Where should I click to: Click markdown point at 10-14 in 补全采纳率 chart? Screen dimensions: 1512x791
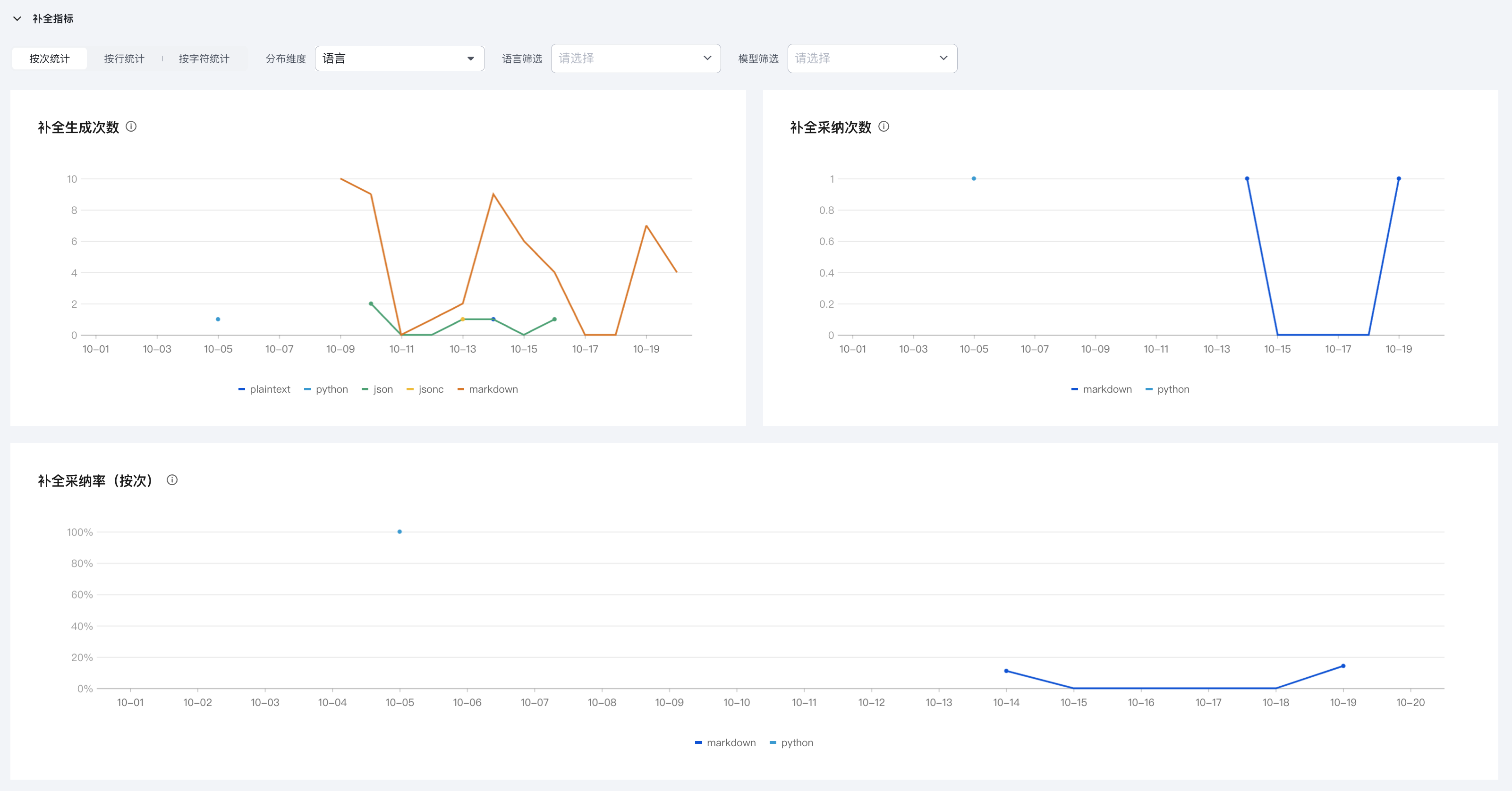[1006, 671]
